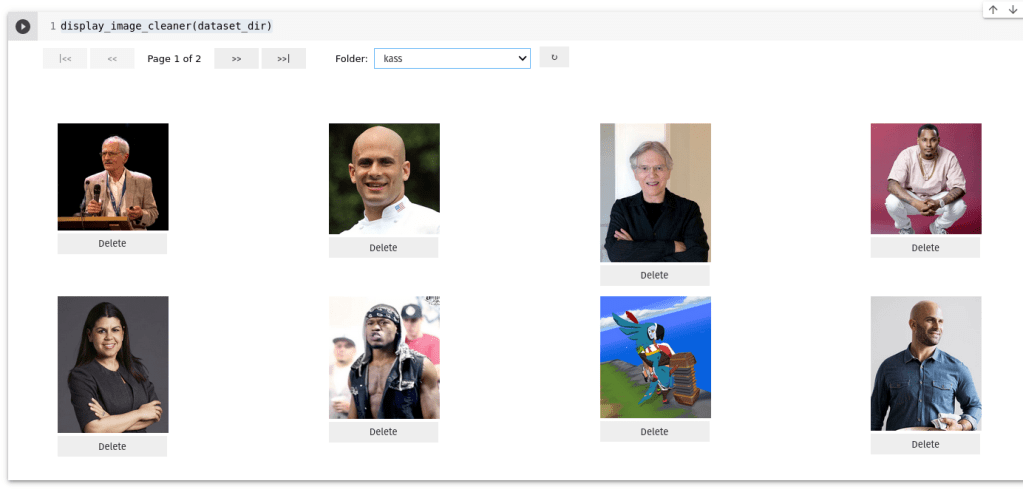Click the refresh folder icon button

554,57
